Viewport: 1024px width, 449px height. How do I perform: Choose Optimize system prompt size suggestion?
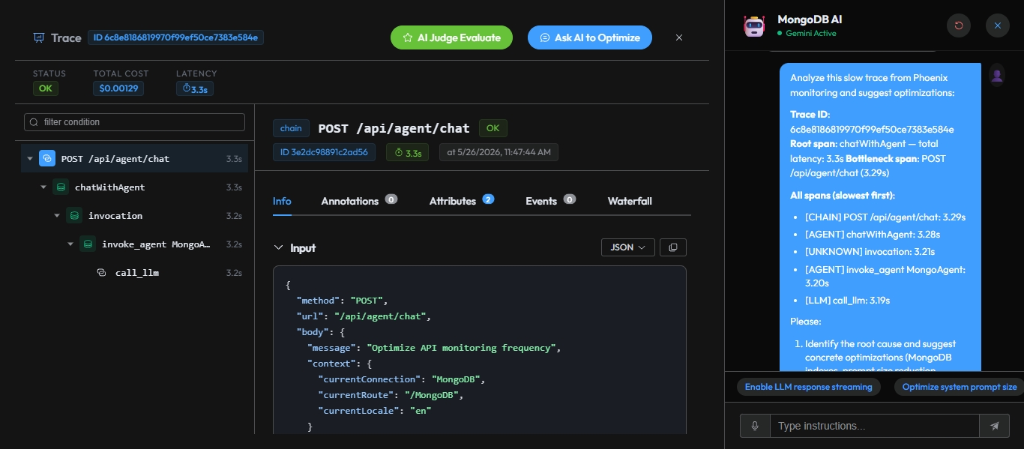pyautogui.click(x=959, y=387)
